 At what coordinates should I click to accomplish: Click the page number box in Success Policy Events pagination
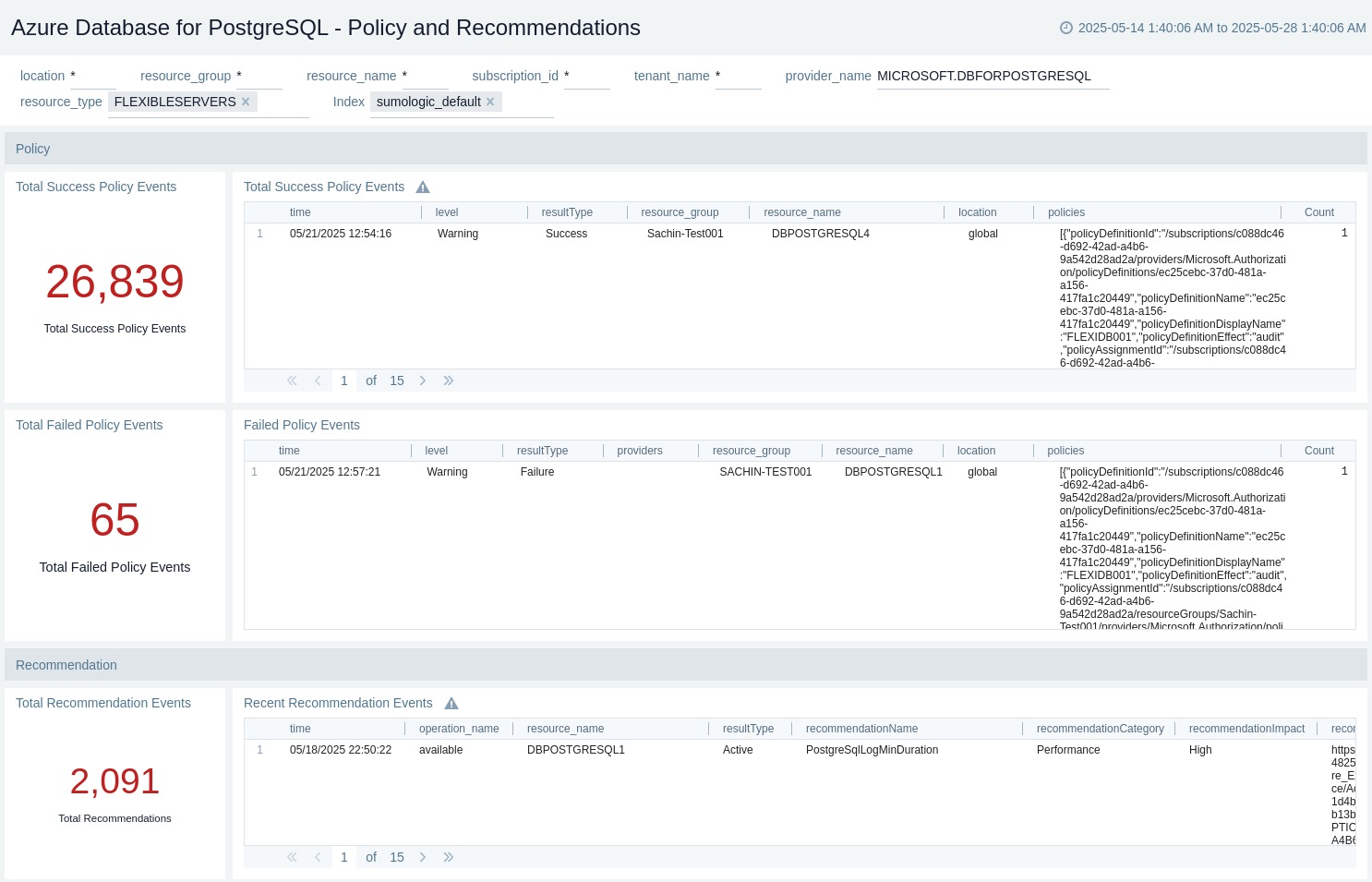pyautogui.click(x=344, y=381)
